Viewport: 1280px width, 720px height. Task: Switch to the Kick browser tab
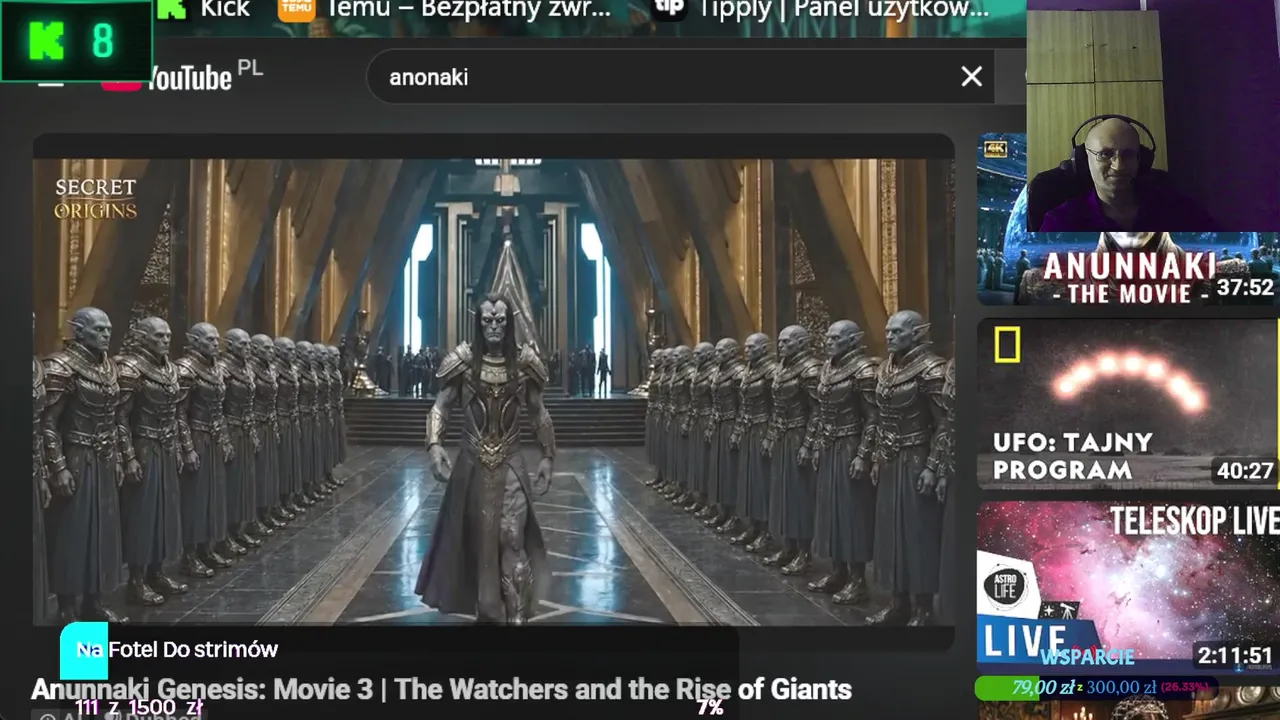coord(204,10)
